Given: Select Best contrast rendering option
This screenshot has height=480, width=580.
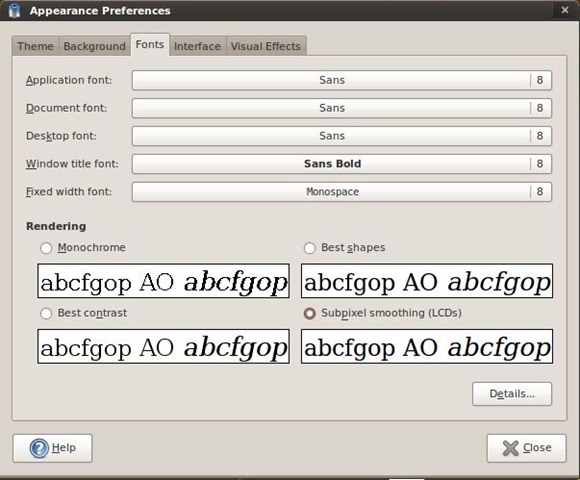Looking at the screenshot, I should click(46, 314).
